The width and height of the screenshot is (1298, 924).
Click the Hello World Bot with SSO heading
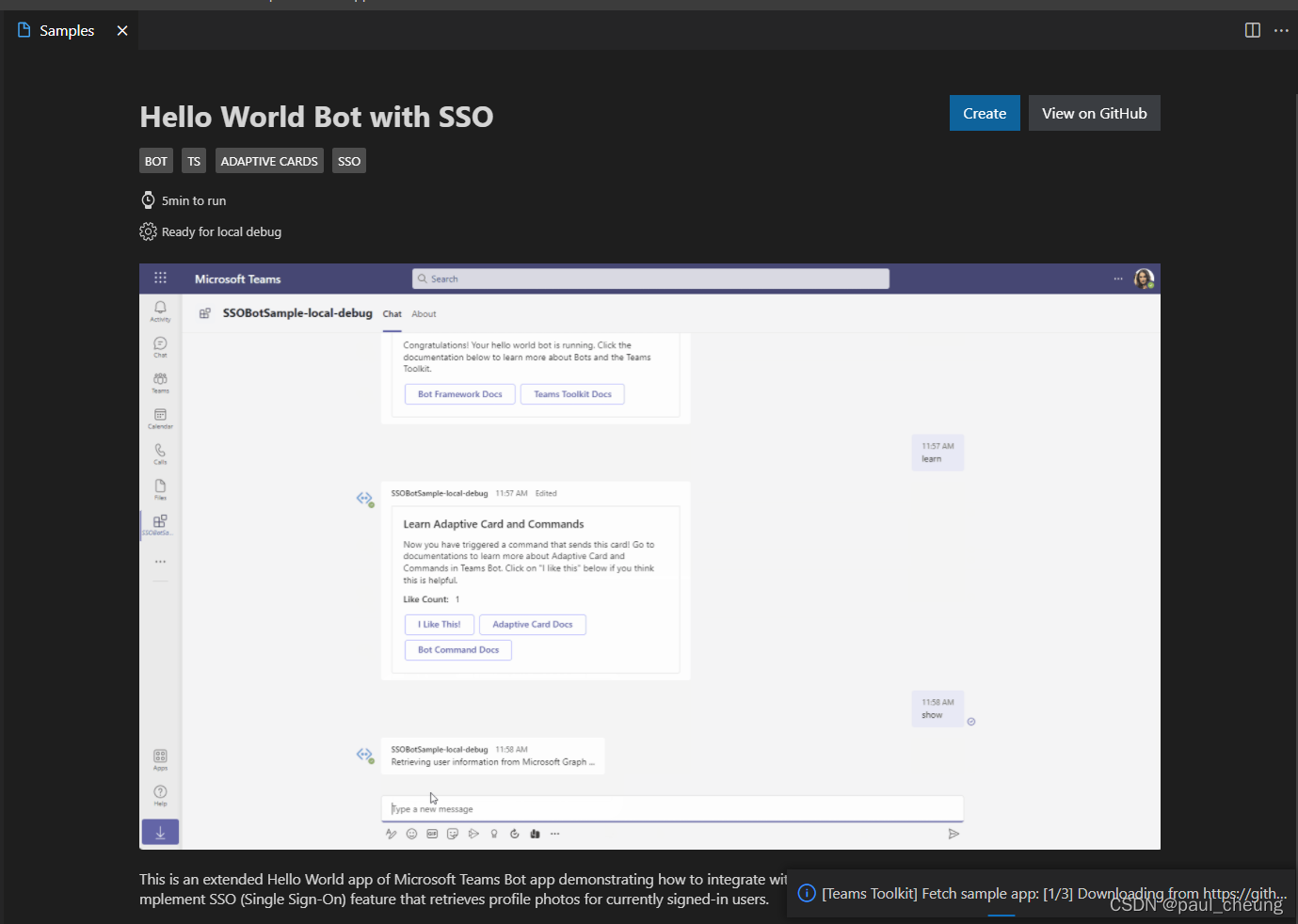tap(316, 117)
